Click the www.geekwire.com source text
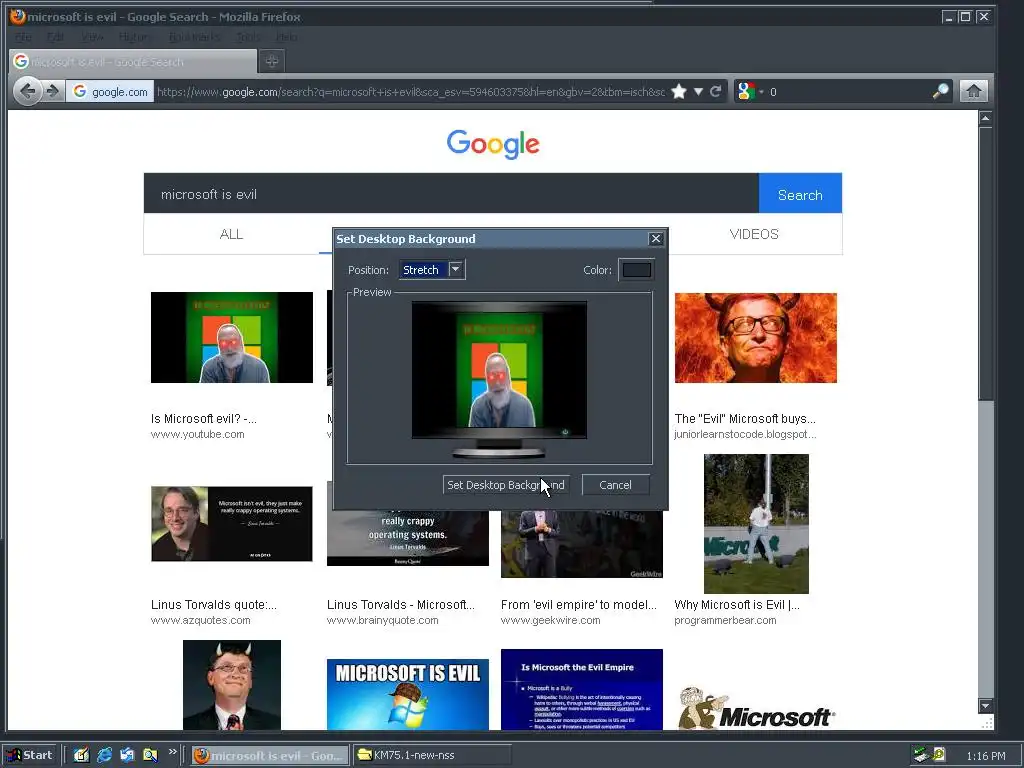This screenshot has height=768, width=1024. pyautogui.click(x=551, y=620)
